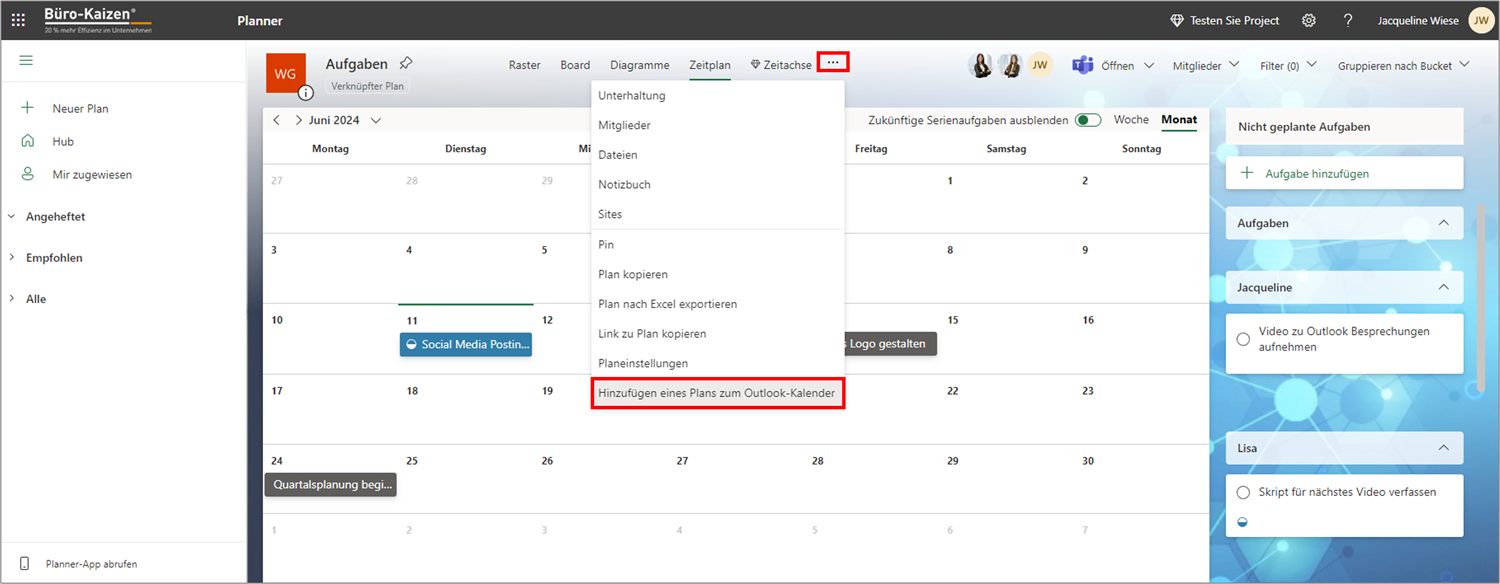Open the three-dots more options button
This screenshot has height=584, width=1500.
[833, 62]
